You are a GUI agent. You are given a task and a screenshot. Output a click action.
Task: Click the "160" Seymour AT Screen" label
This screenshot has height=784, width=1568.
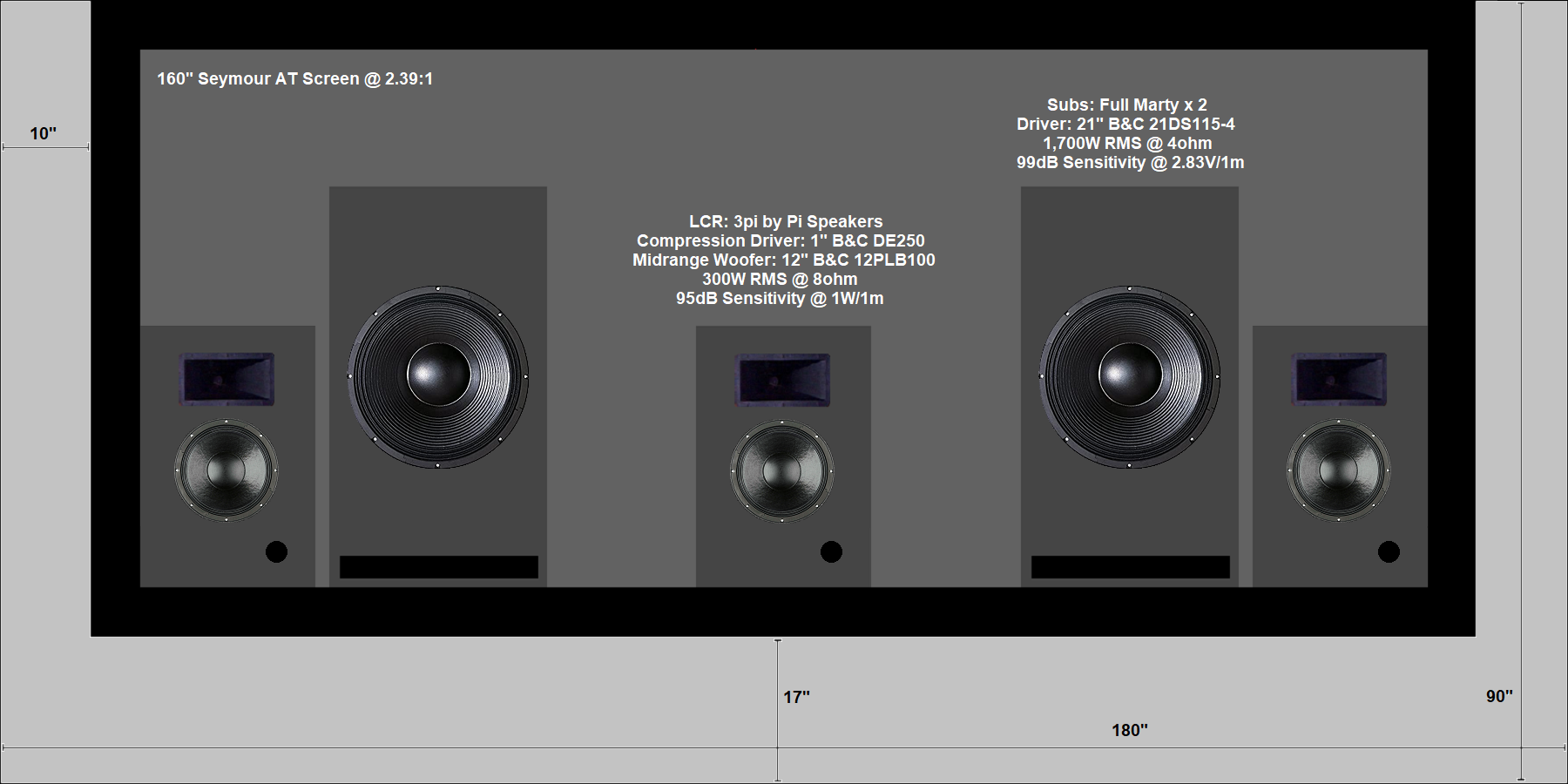294,79
